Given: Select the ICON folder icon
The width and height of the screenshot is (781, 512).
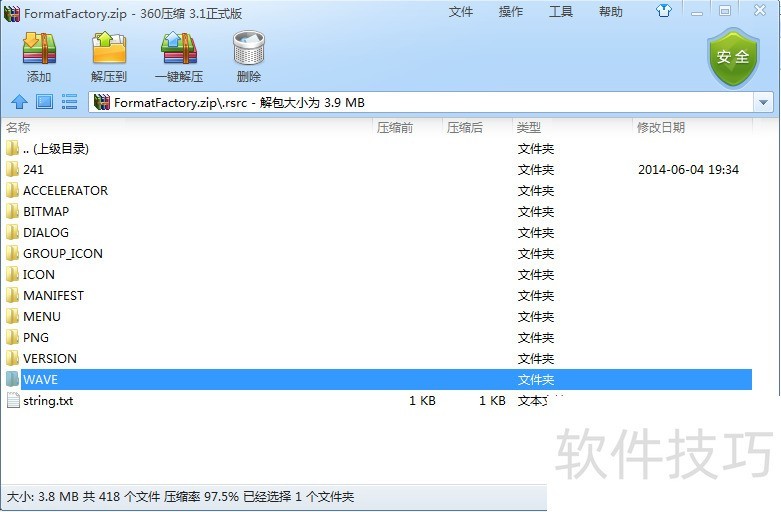Looking at the screenshot, I should point(12,274).
